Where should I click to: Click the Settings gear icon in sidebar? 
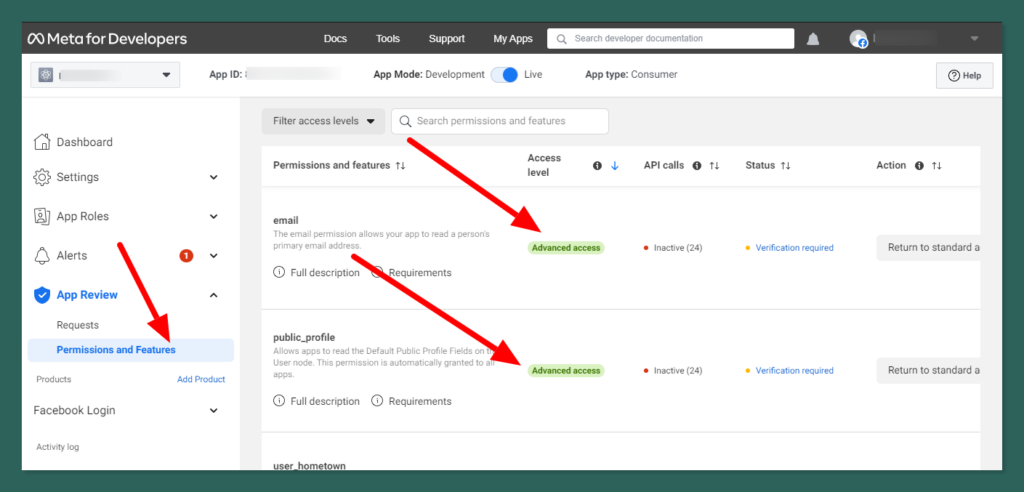point(42,177)
